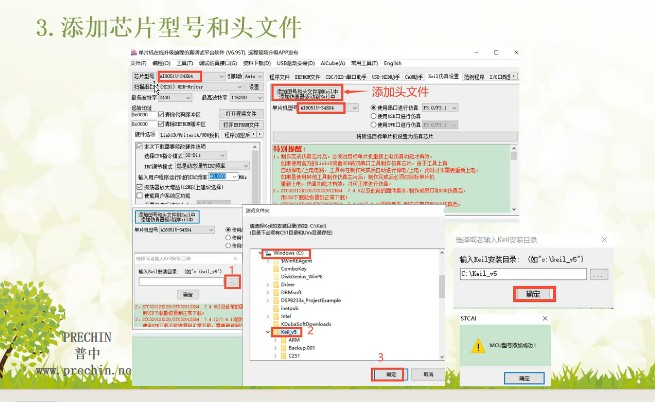Click the 打开程序文件 button
Screen dimensions: 655x402
coord(241,114)
